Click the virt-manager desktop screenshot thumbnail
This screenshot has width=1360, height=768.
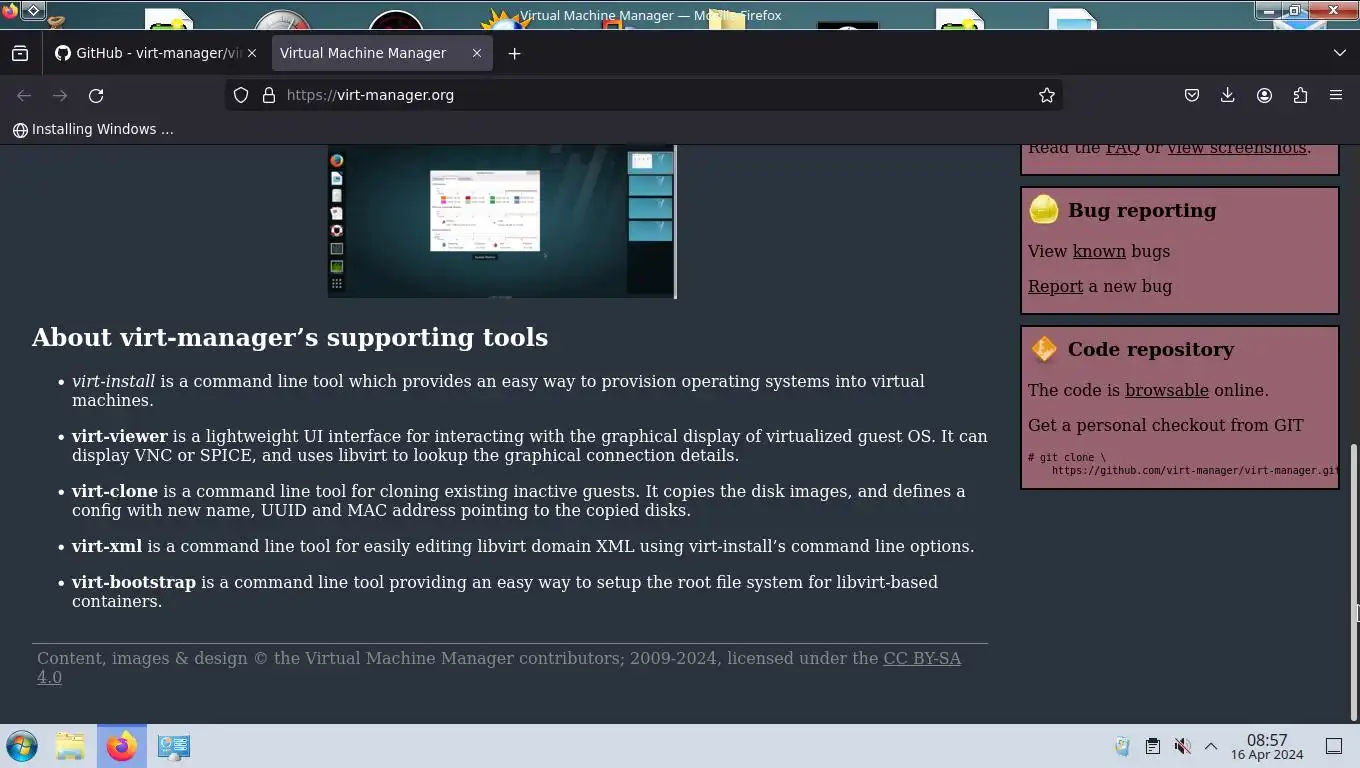click(x=502, y=221)
